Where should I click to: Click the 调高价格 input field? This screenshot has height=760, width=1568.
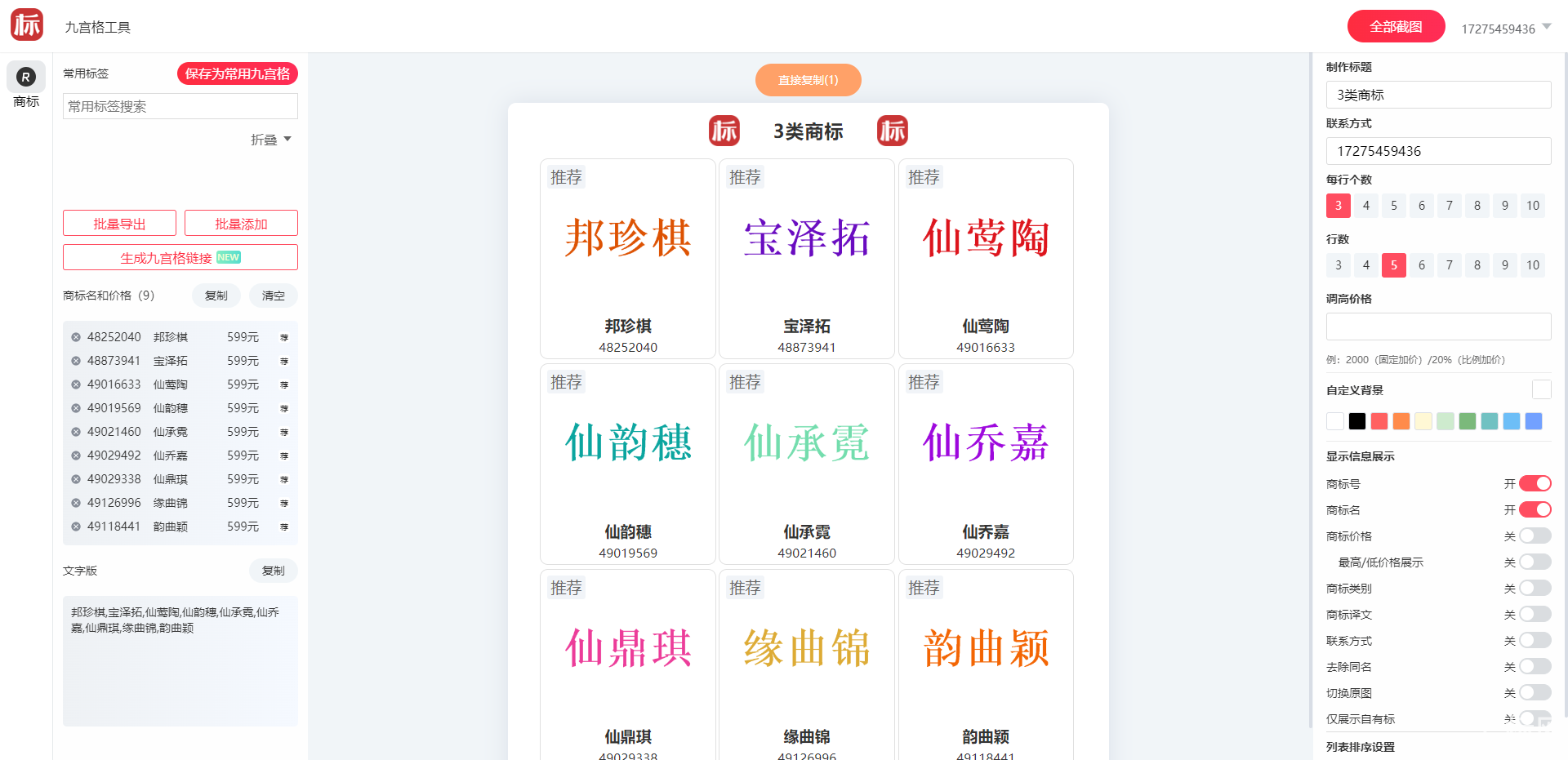click(1439, 327)
